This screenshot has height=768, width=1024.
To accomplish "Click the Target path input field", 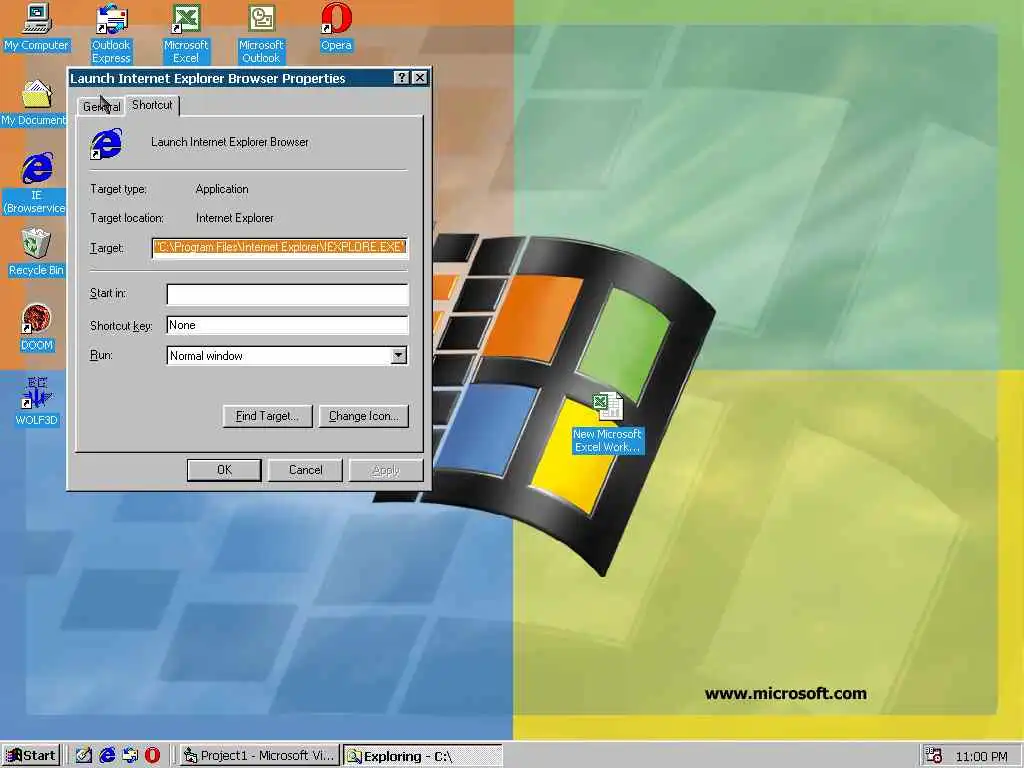I will point(280,248).
